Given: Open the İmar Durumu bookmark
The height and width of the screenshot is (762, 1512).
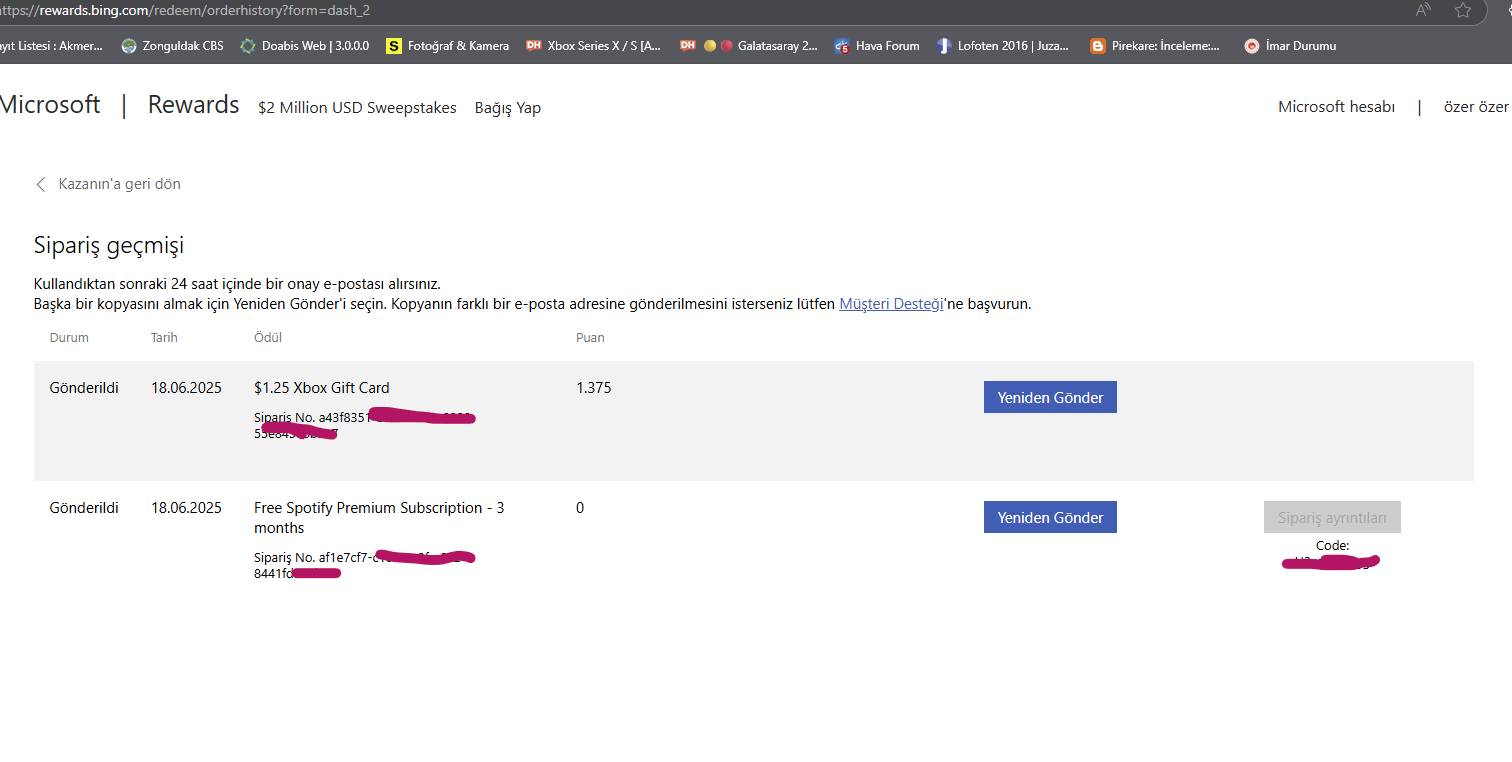Looking at the screenshot, I should pos(1290,46).
